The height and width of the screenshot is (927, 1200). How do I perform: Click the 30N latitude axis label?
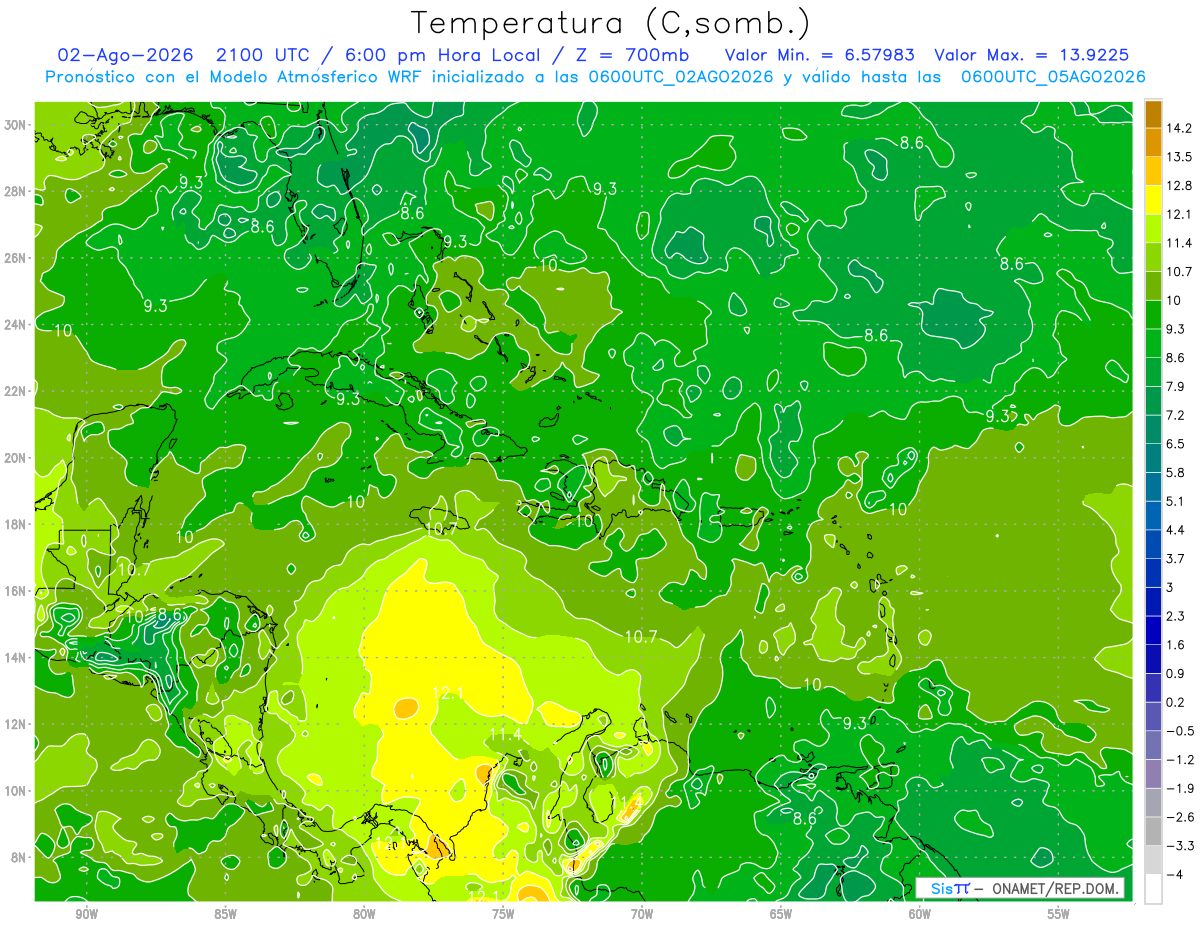[x=17, y=125]
